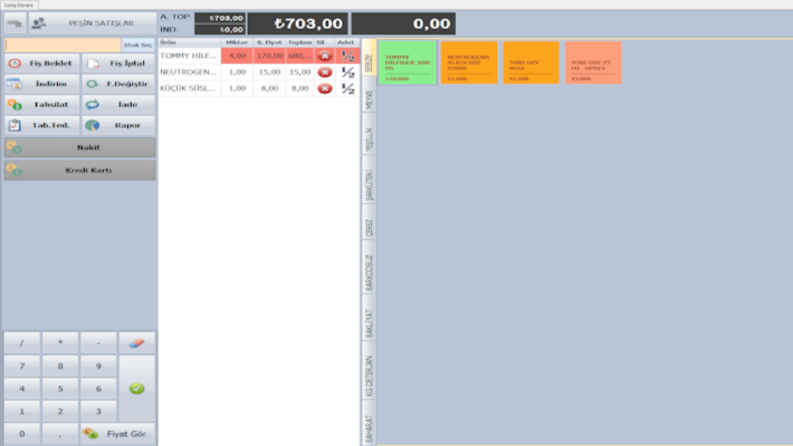This screenshot has height=446, width=793.
Task: Select the TOMMY HILF... product name cell
Action: (x=189, y=56)
